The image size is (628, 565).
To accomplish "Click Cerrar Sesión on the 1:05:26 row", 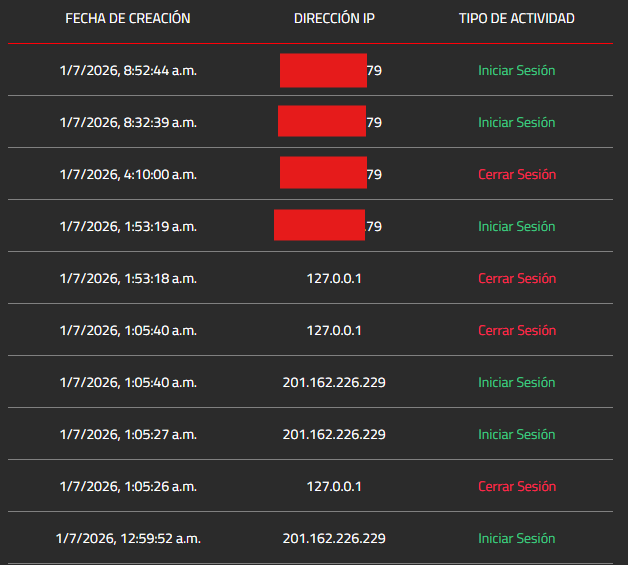I will (517, 487).
